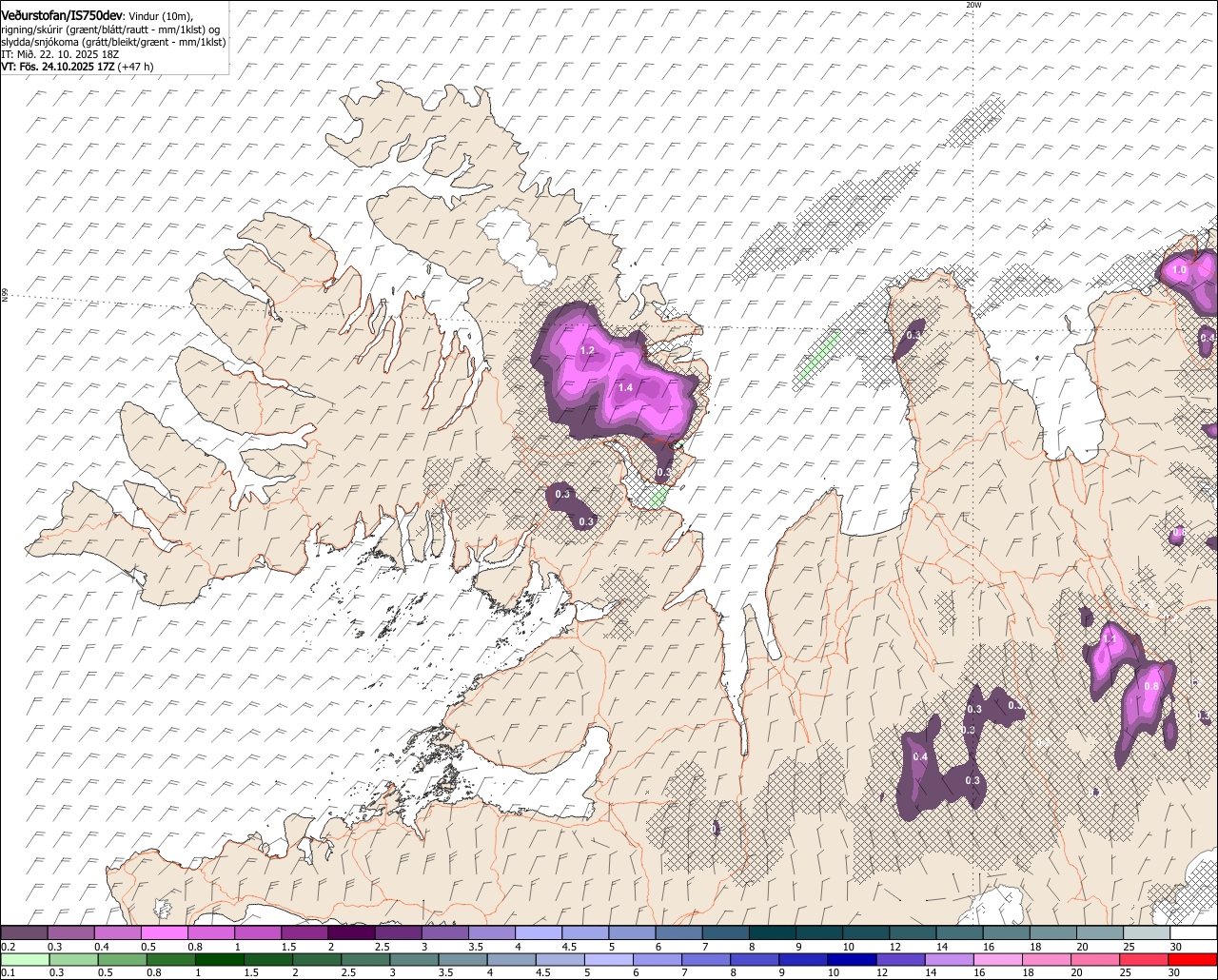The height and width of the screenshot is (980, 1218).
Task: Click the '0.4' label in the top legend
Action: pos(101,948)
